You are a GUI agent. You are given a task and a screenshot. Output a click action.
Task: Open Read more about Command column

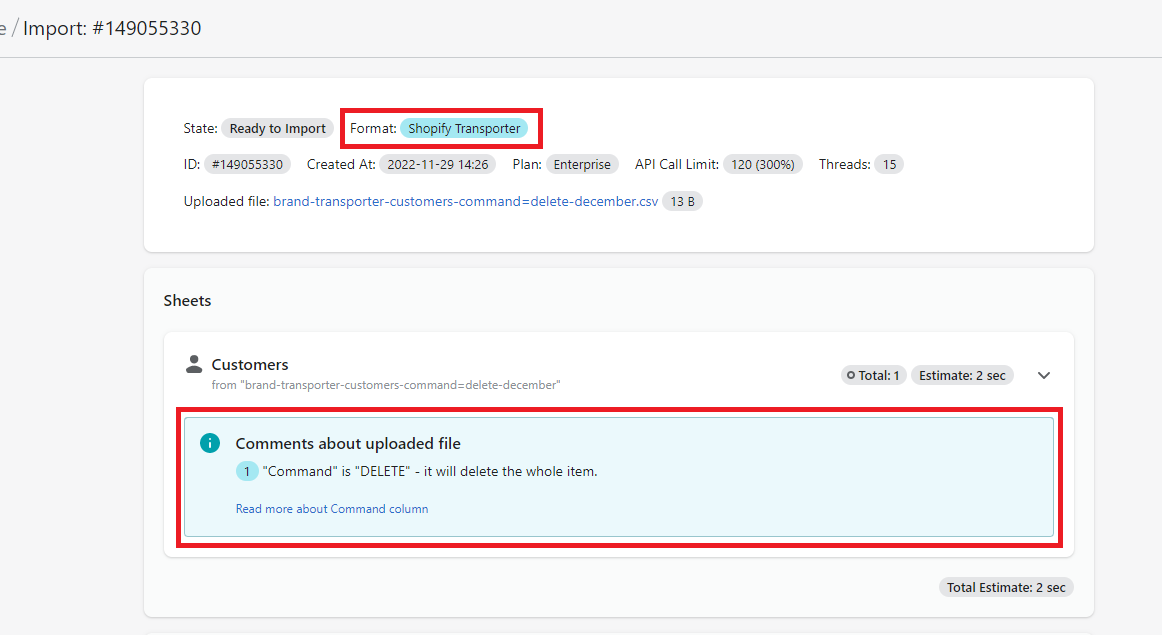click(332, 509)
